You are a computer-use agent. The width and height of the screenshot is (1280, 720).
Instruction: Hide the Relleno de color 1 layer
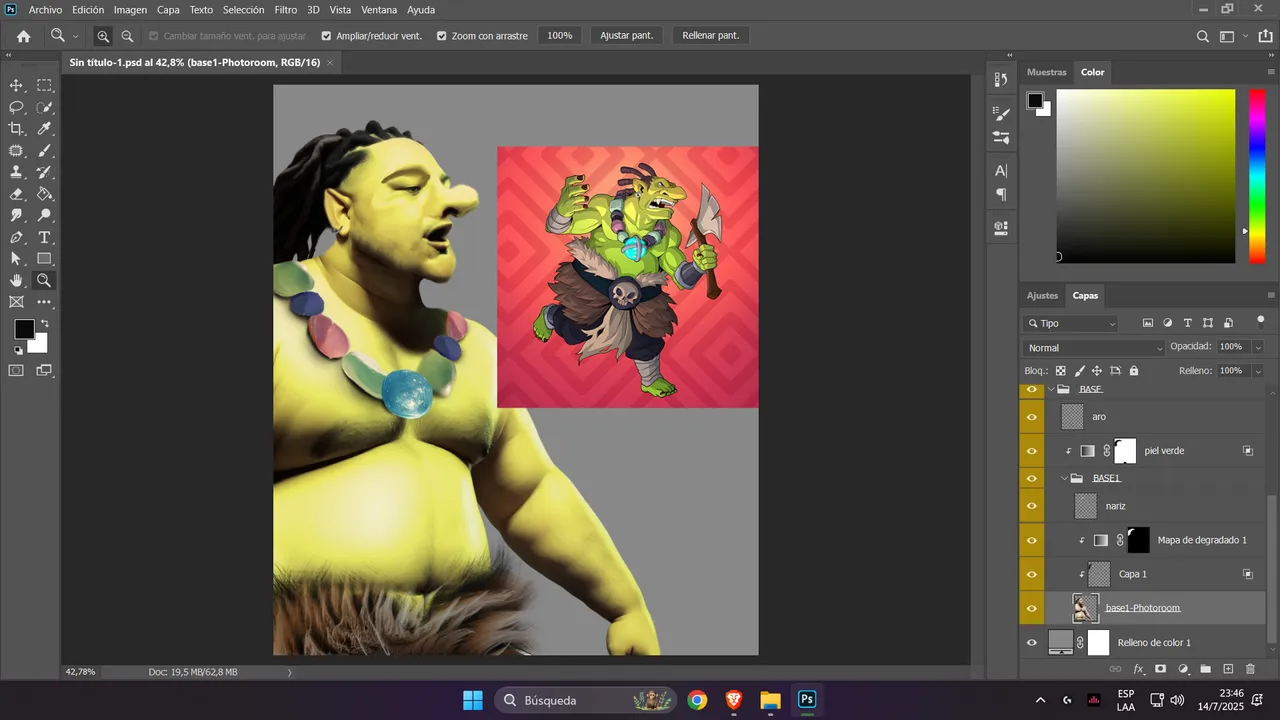point(1032,642)
